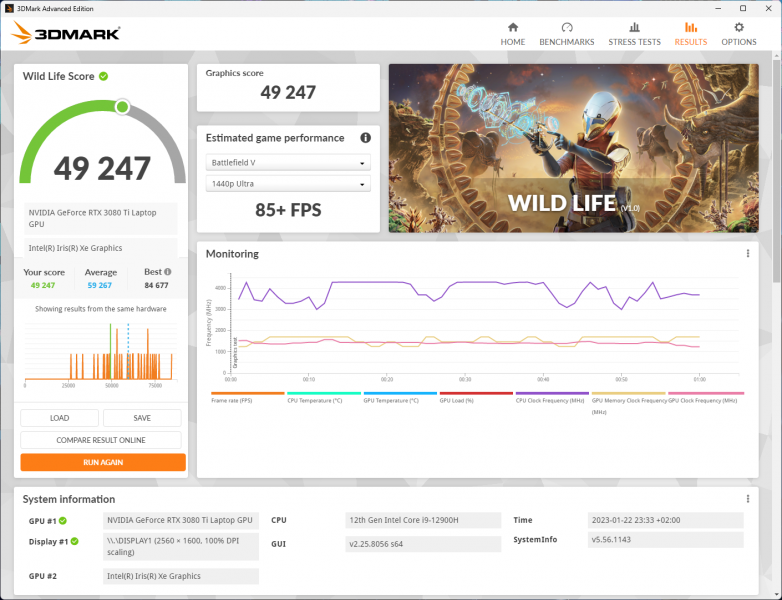Open the Monitoring panel options menu

pyautogui.click(x=748, y=253)
